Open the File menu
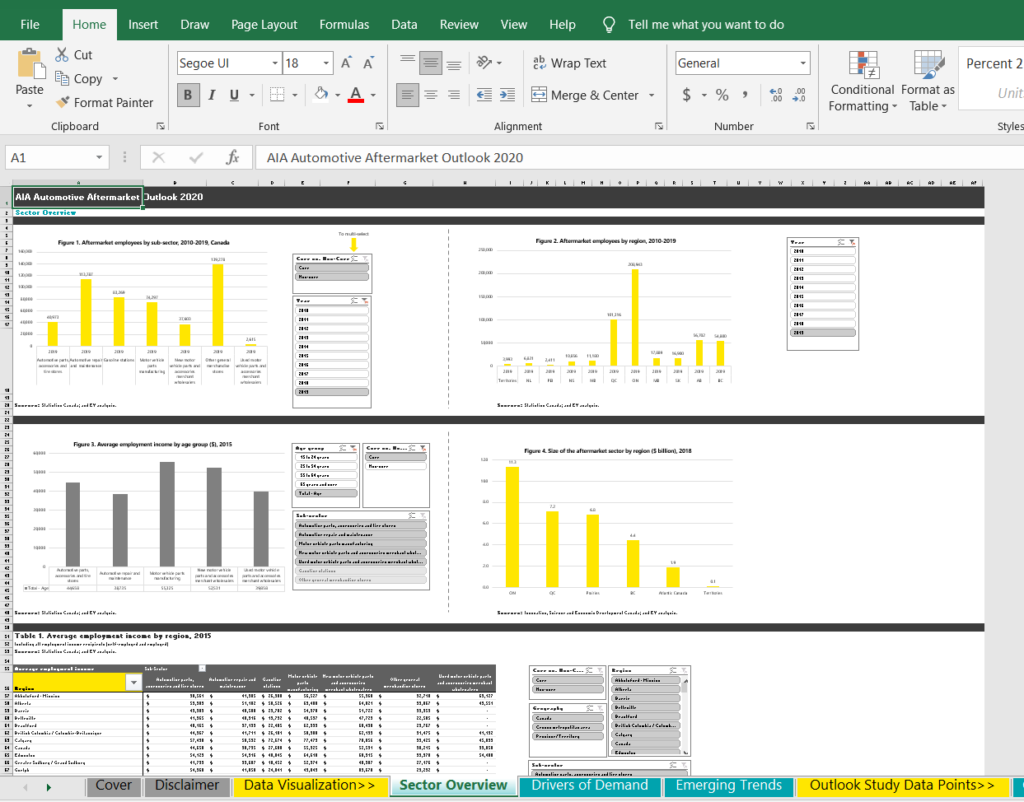1024x802 pixels. pyautogui.click(x=30, y=25)
